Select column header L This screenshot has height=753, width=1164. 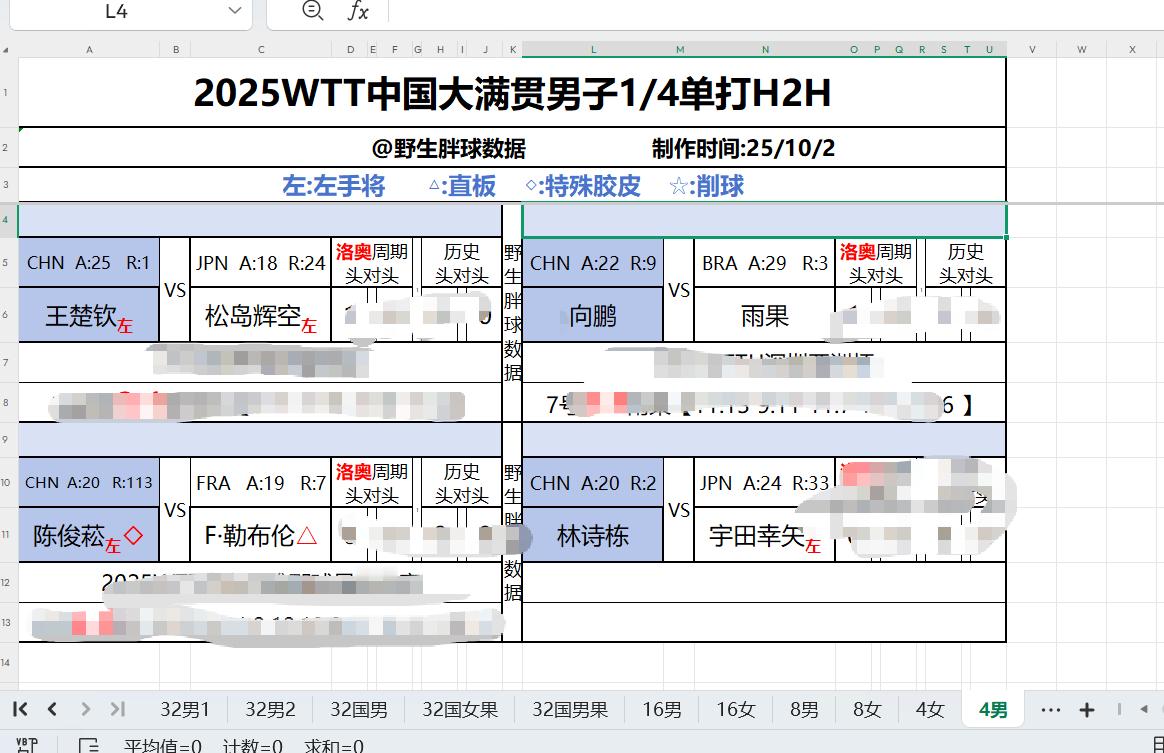[x=593, y=50]
